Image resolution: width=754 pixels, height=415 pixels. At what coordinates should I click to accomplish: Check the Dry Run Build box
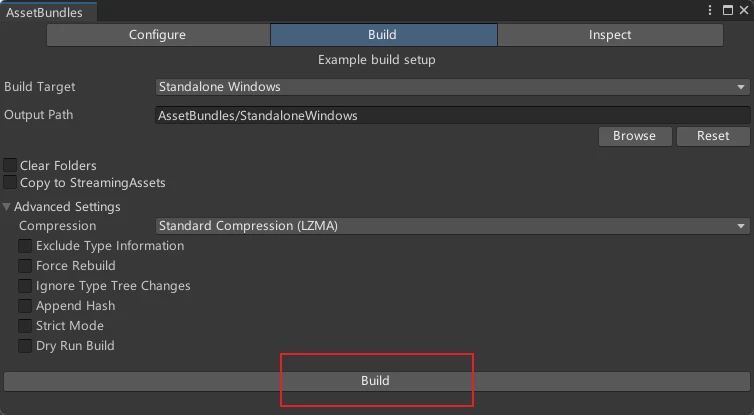coord(25,346)
